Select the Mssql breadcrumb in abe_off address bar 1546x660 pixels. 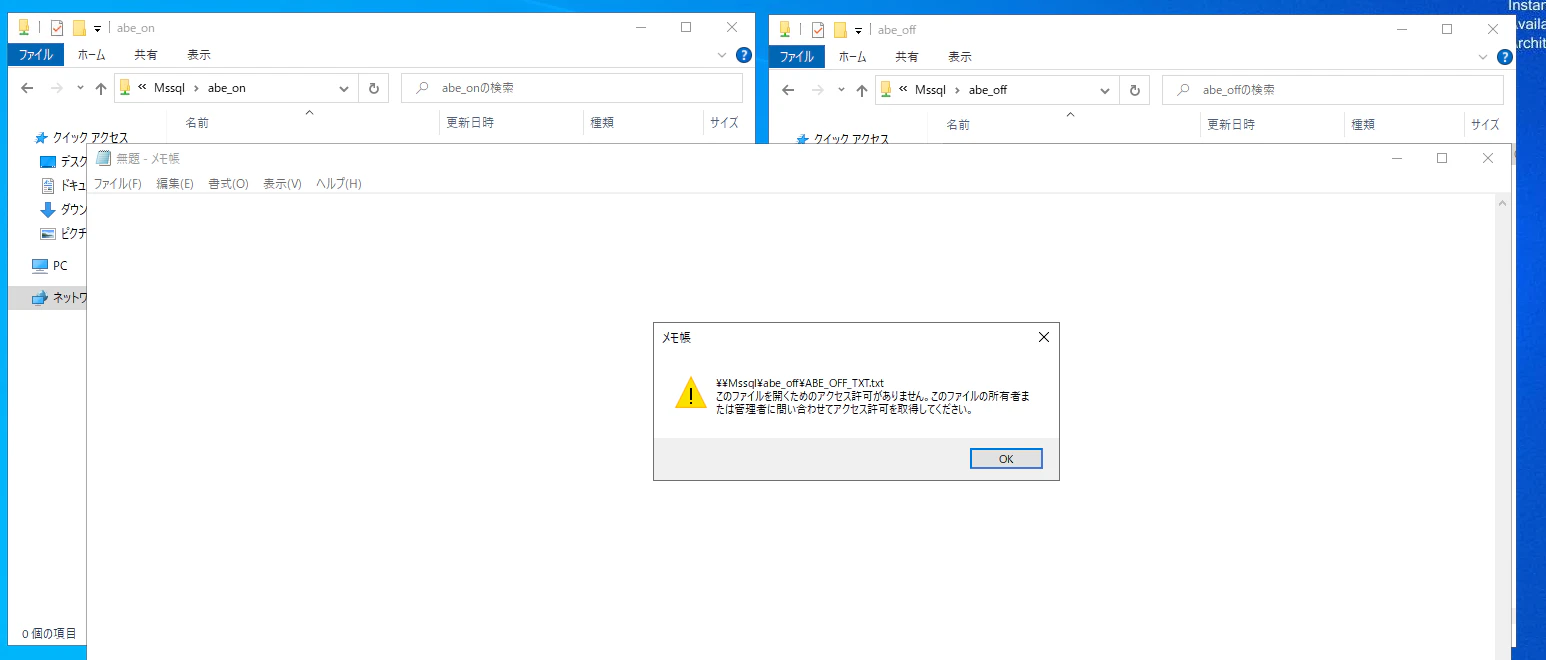coord(931,89)
